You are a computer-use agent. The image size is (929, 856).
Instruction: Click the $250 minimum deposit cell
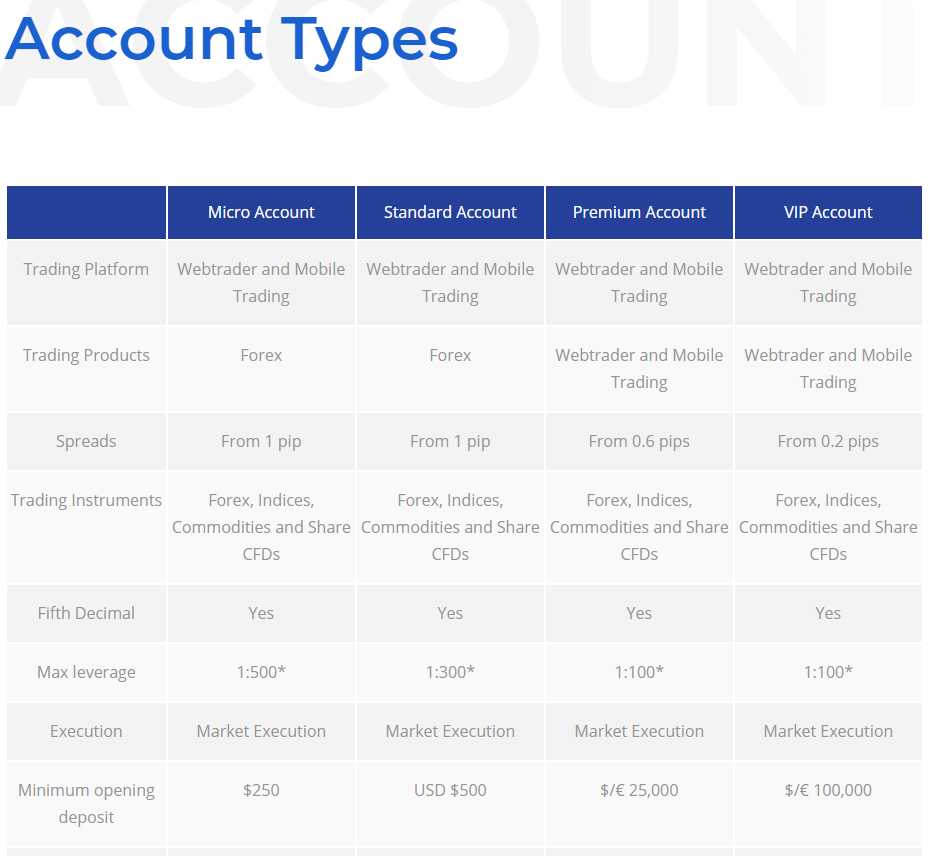coord(261,790)
